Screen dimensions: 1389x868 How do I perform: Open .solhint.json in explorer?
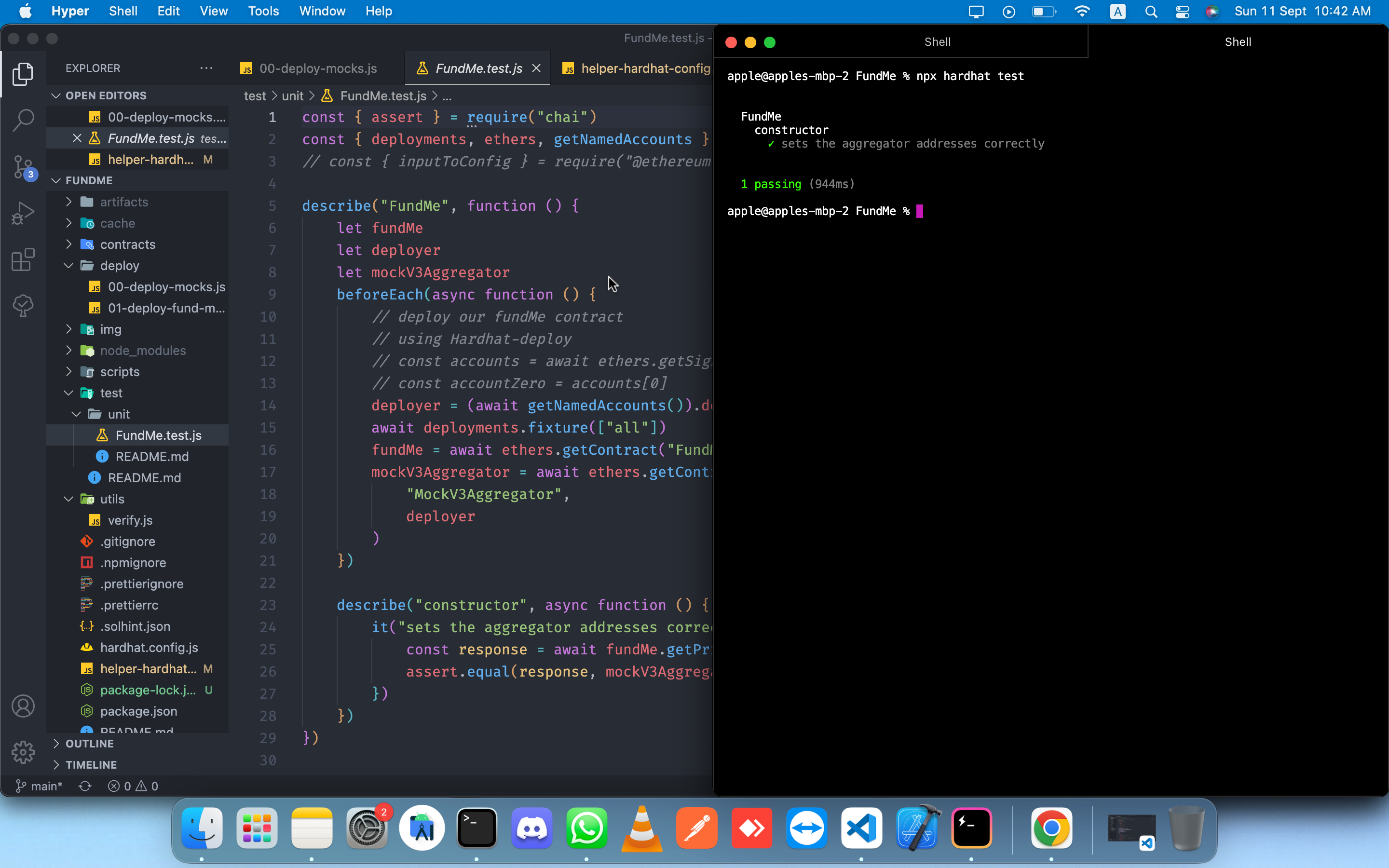coord(138,626)
